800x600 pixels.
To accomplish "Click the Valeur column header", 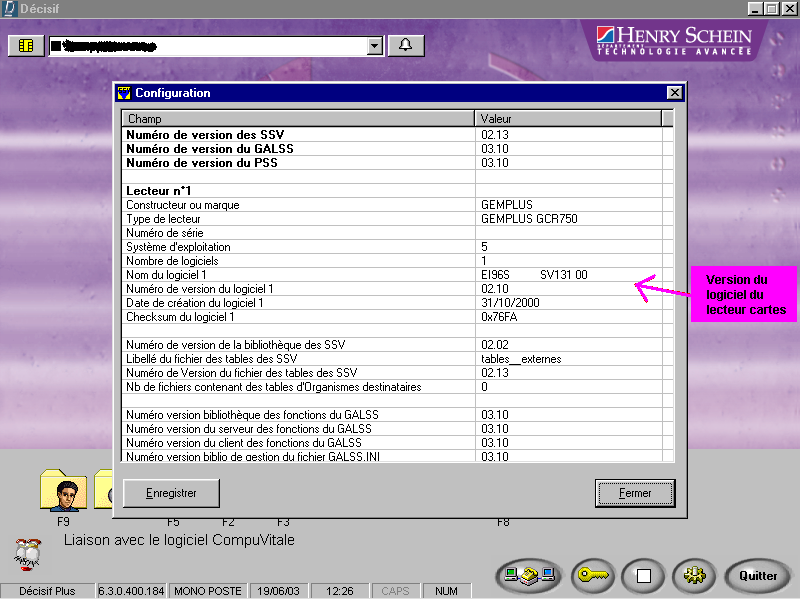I will click(x=568, y=119).
